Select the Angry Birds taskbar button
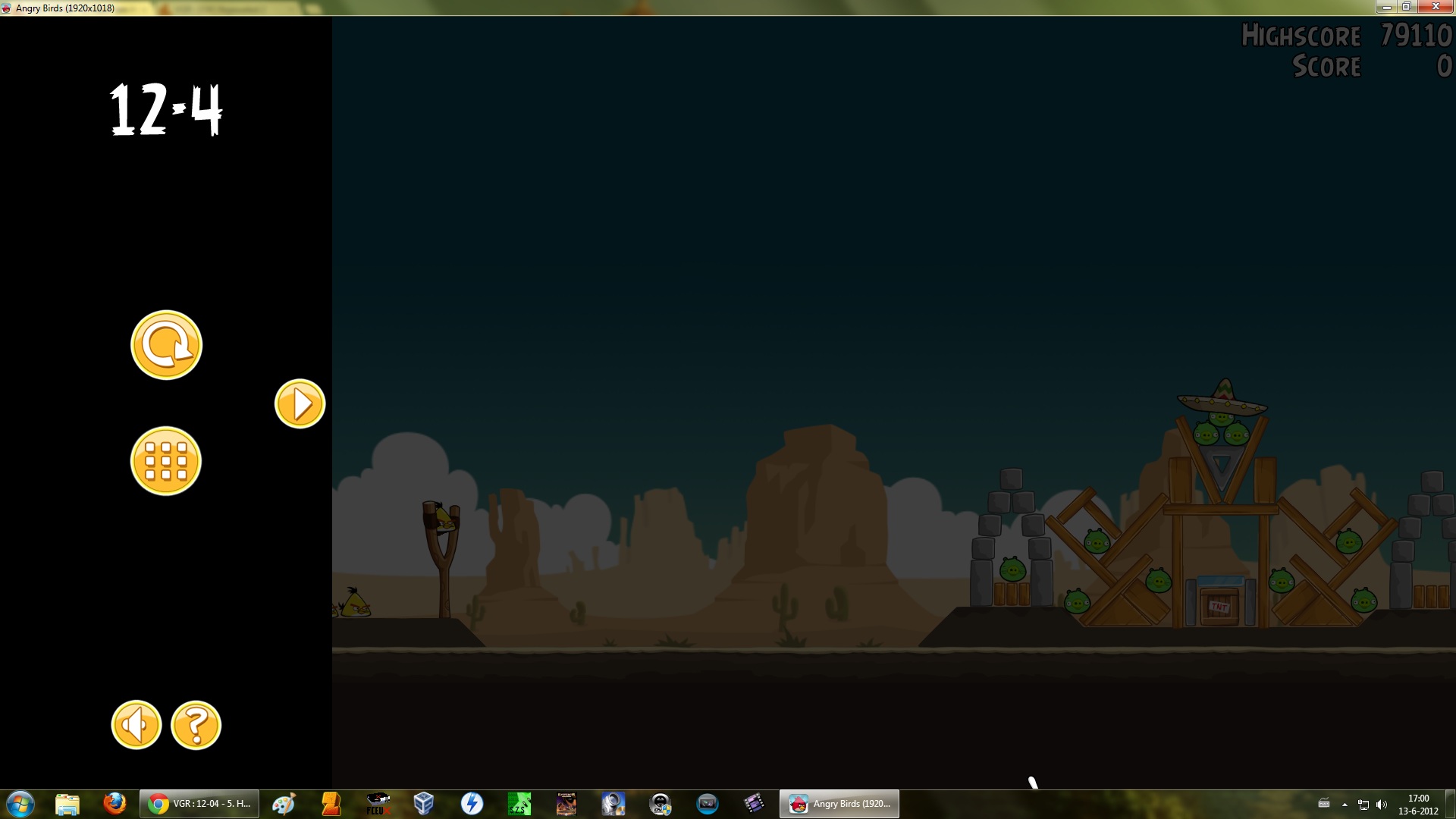Screen dimensions: 1456x819 tap(839, 803)
